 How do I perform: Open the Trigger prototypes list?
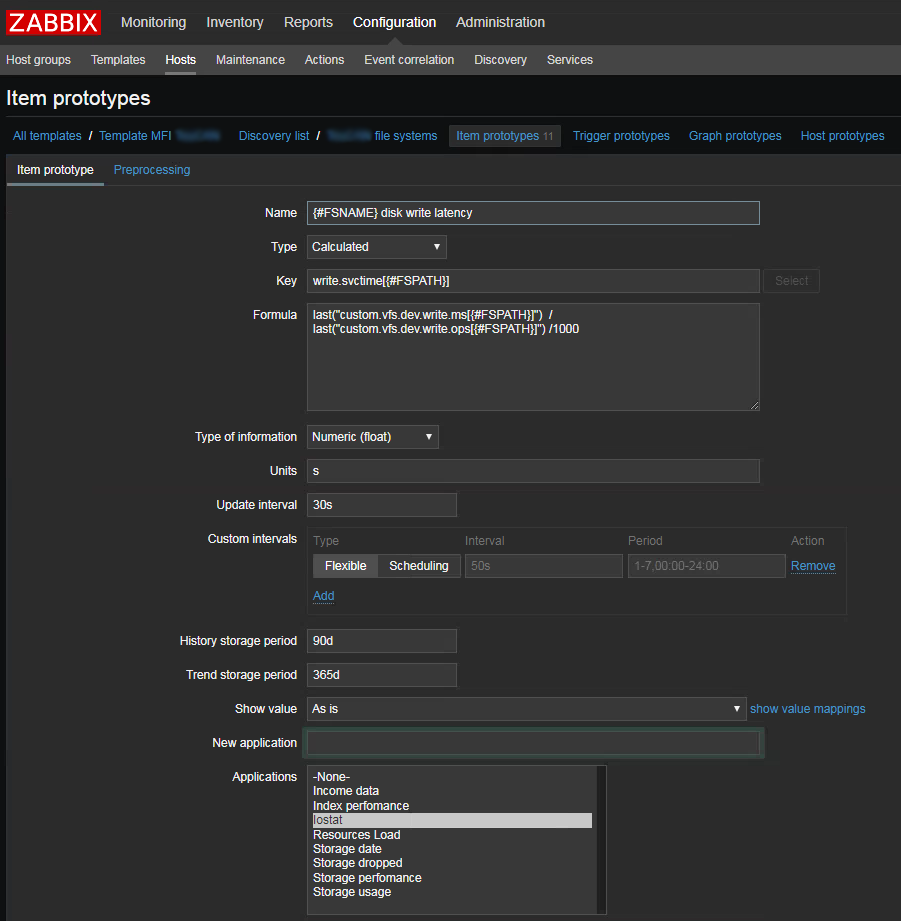pos(621,135)
